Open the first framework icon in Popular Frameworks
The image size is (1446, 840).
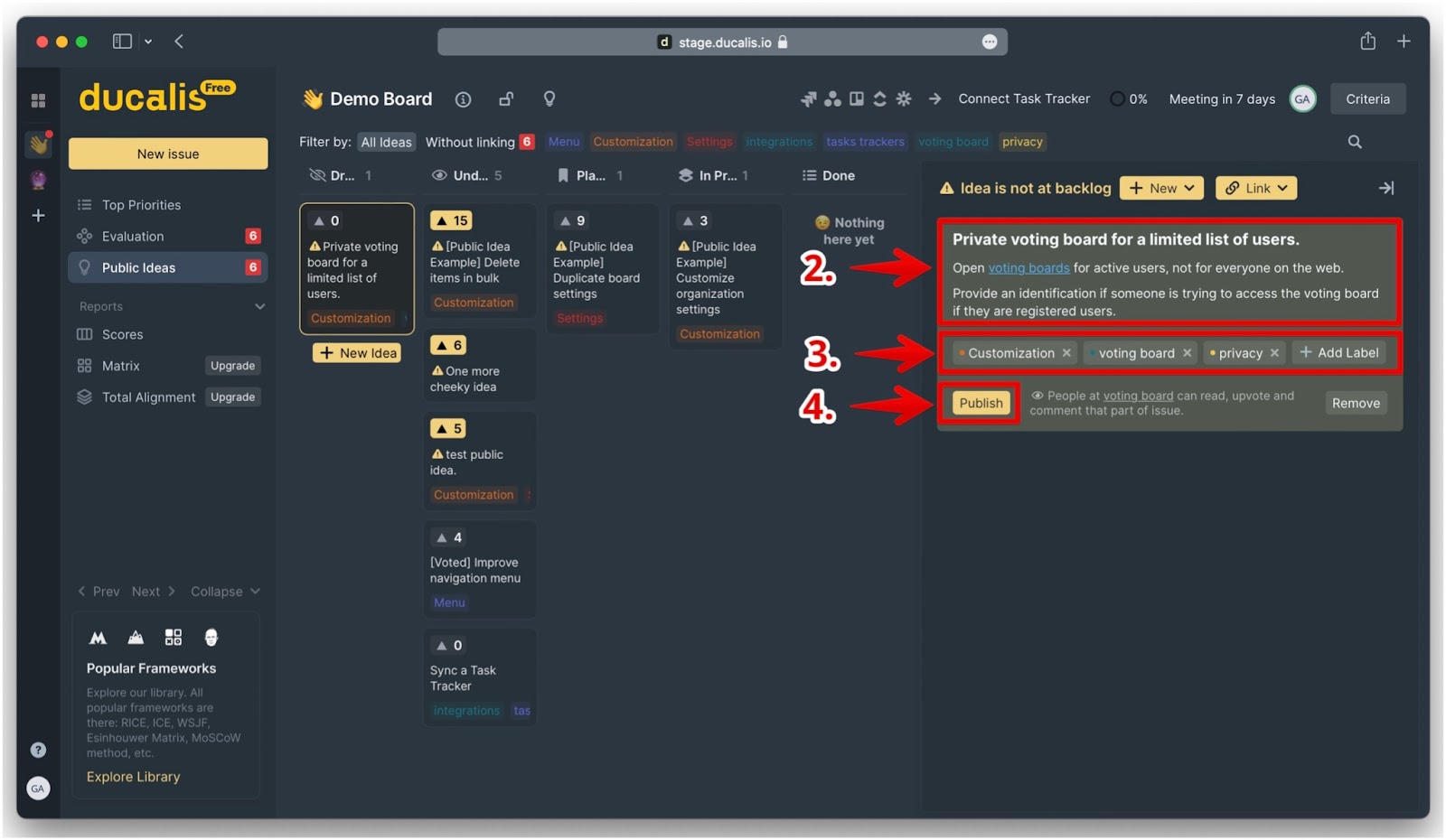pyautogui.click(x=99, y=638)
